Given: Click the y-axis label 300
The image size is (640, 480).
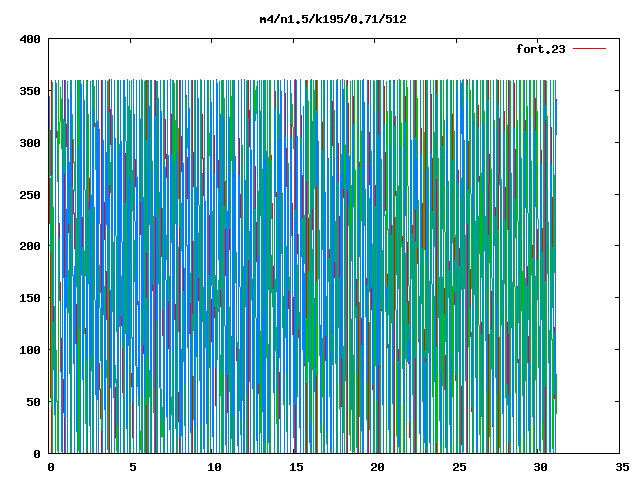Looking at the screenshot, I should (x=30, y=143).
